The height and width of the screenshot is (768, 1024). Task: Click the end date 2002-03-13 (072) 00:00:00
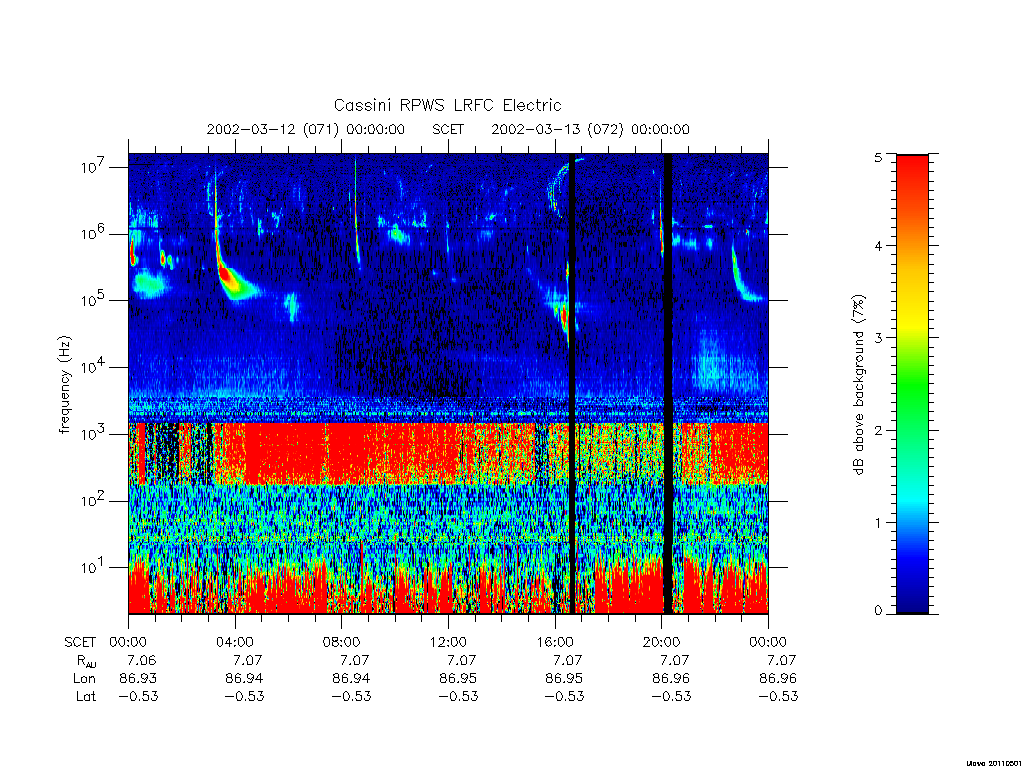[590, 129]
